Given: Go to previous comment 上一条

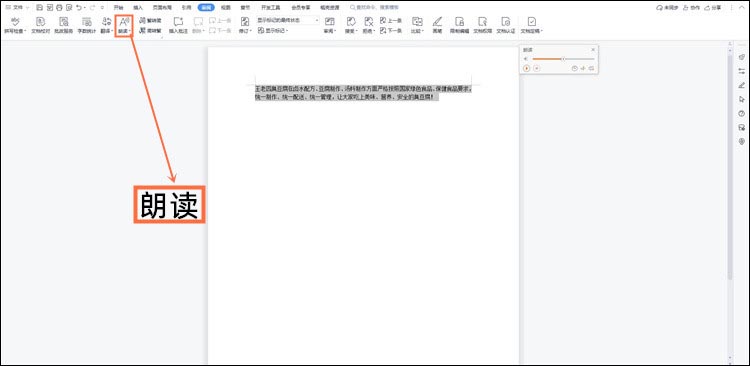Looking at the screenshot, I should tap(220, 21).
